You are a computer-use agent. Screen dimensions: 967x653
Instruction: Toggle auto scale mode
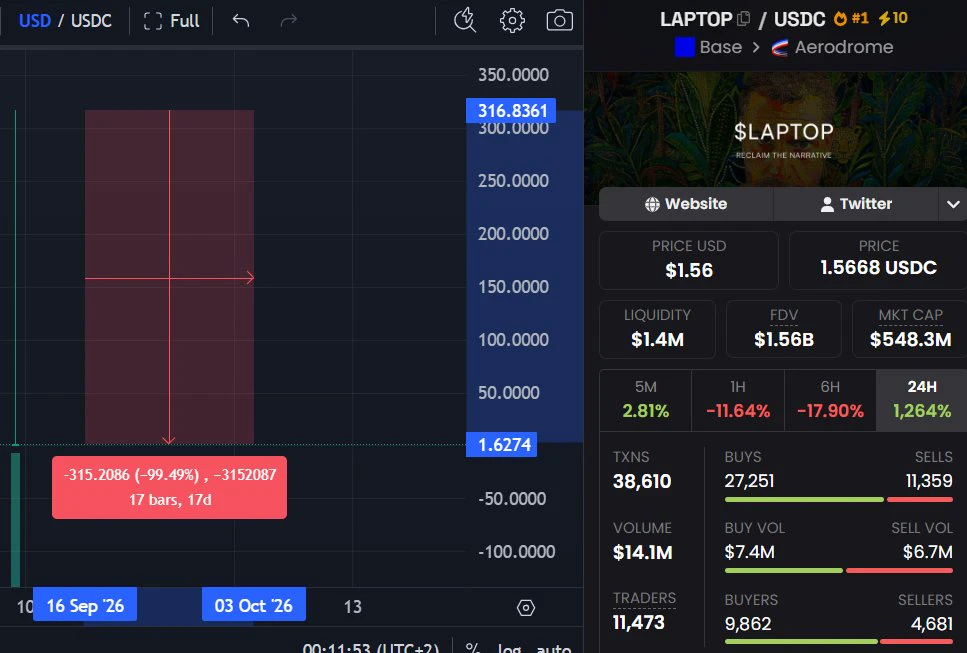(x=553, y=647)
